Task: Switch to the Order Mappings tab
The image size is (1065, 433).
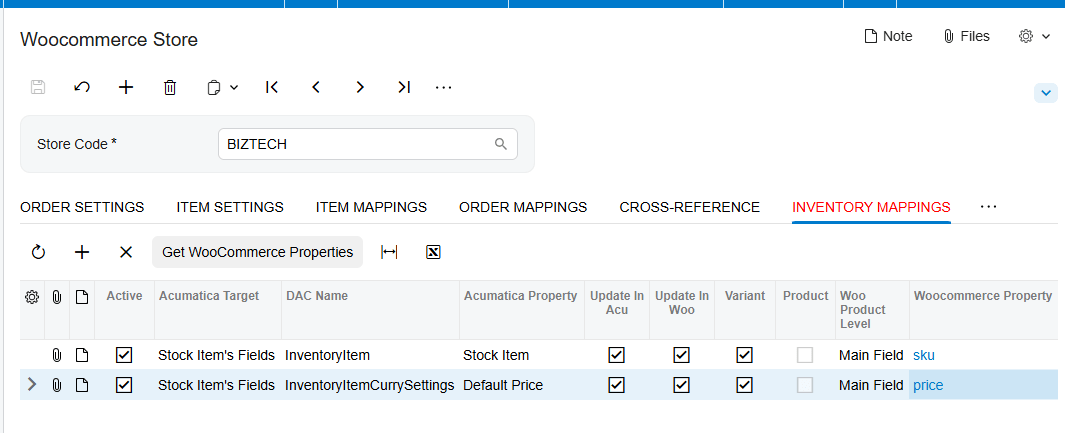Action: point(523,207)
